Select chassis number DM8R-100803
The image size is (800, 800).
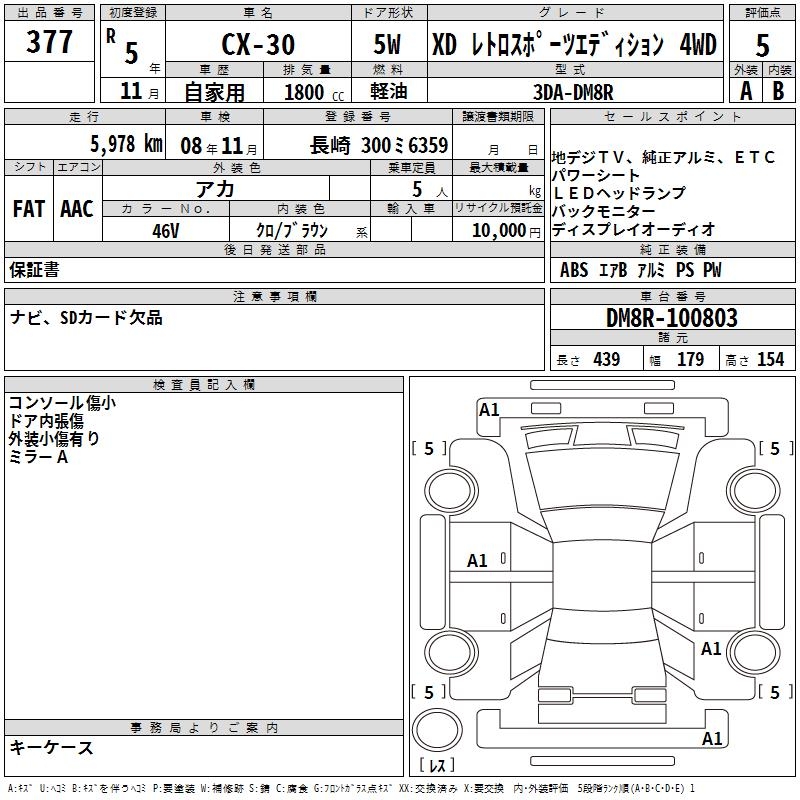tap(671, 317)
